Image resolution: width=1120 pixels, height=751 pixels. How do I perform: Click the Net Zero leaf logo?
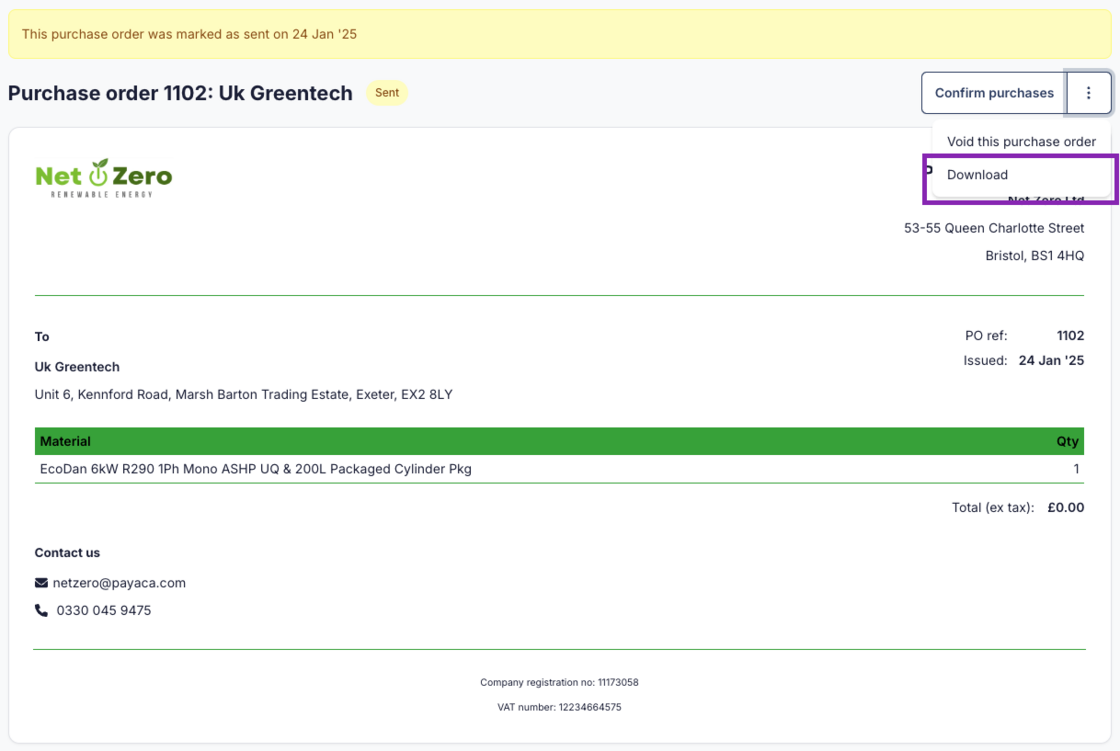[x=103, y=177]
